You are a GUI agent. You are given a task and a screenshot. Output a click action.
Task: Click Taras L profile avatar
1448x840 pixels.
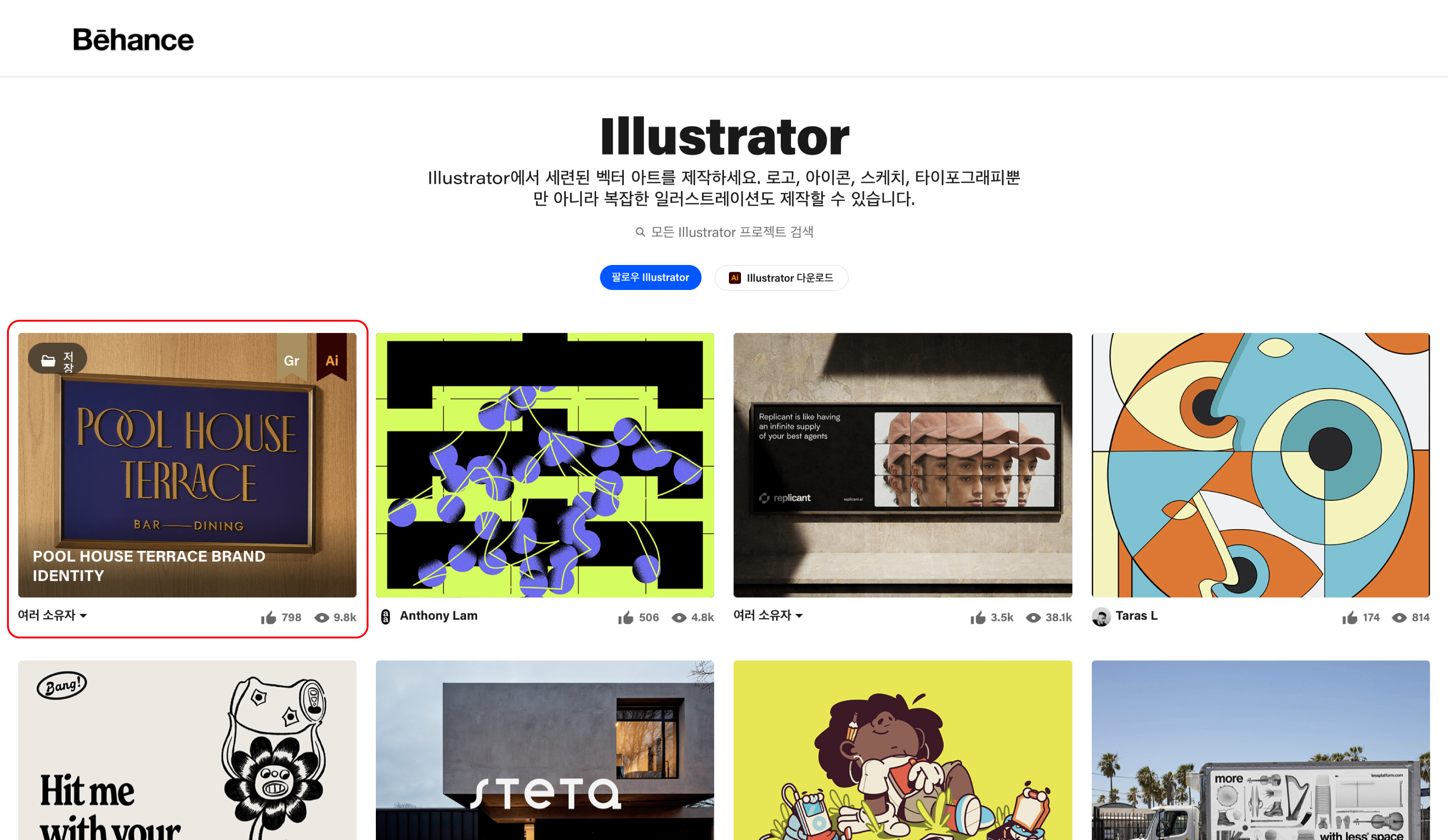coord(1101,617)
